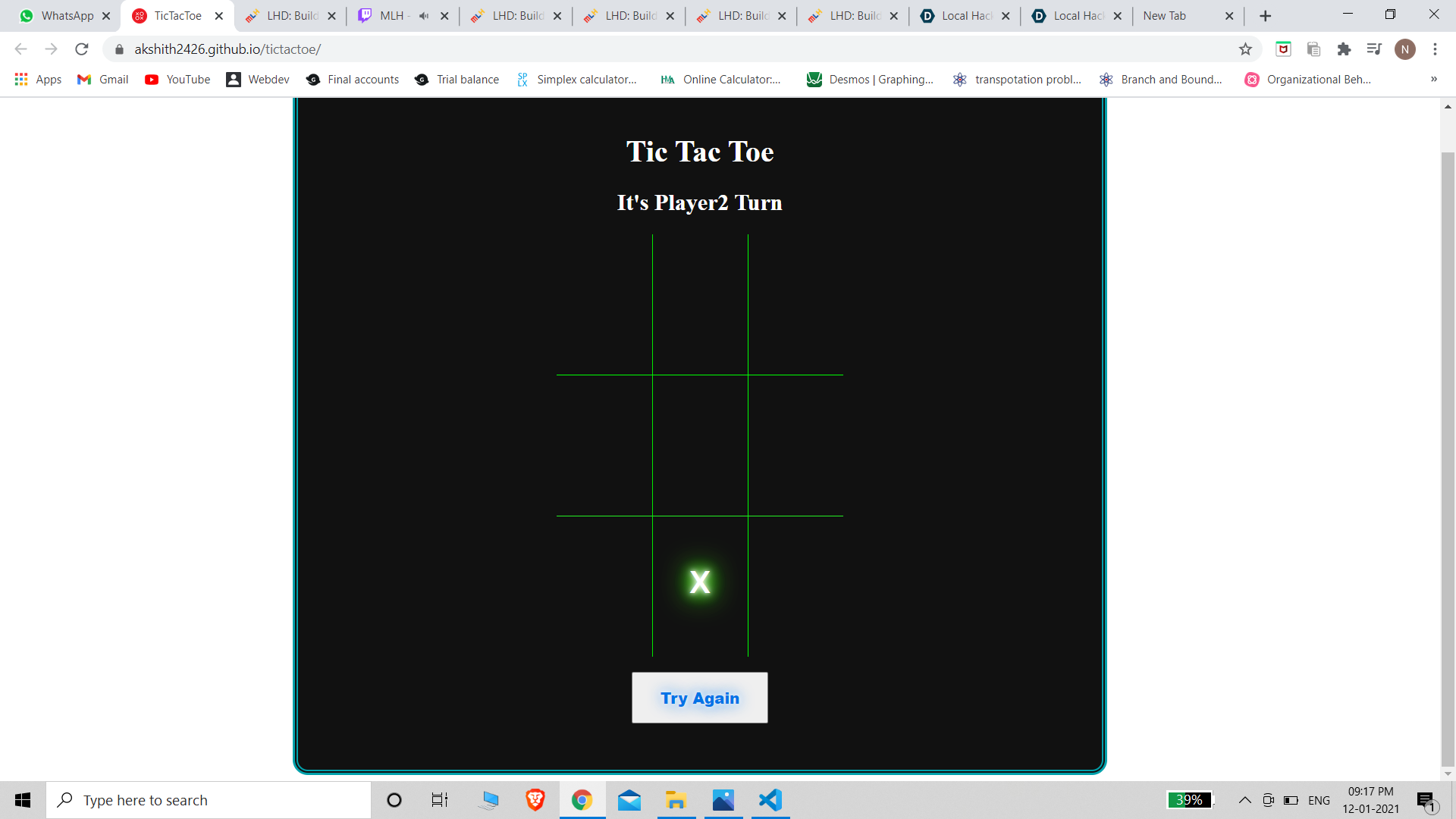Image resolution: width=1456 pixels, height=819 pixels.
Task: Open Visual Studio Code from taskbar
Action: 770,800
